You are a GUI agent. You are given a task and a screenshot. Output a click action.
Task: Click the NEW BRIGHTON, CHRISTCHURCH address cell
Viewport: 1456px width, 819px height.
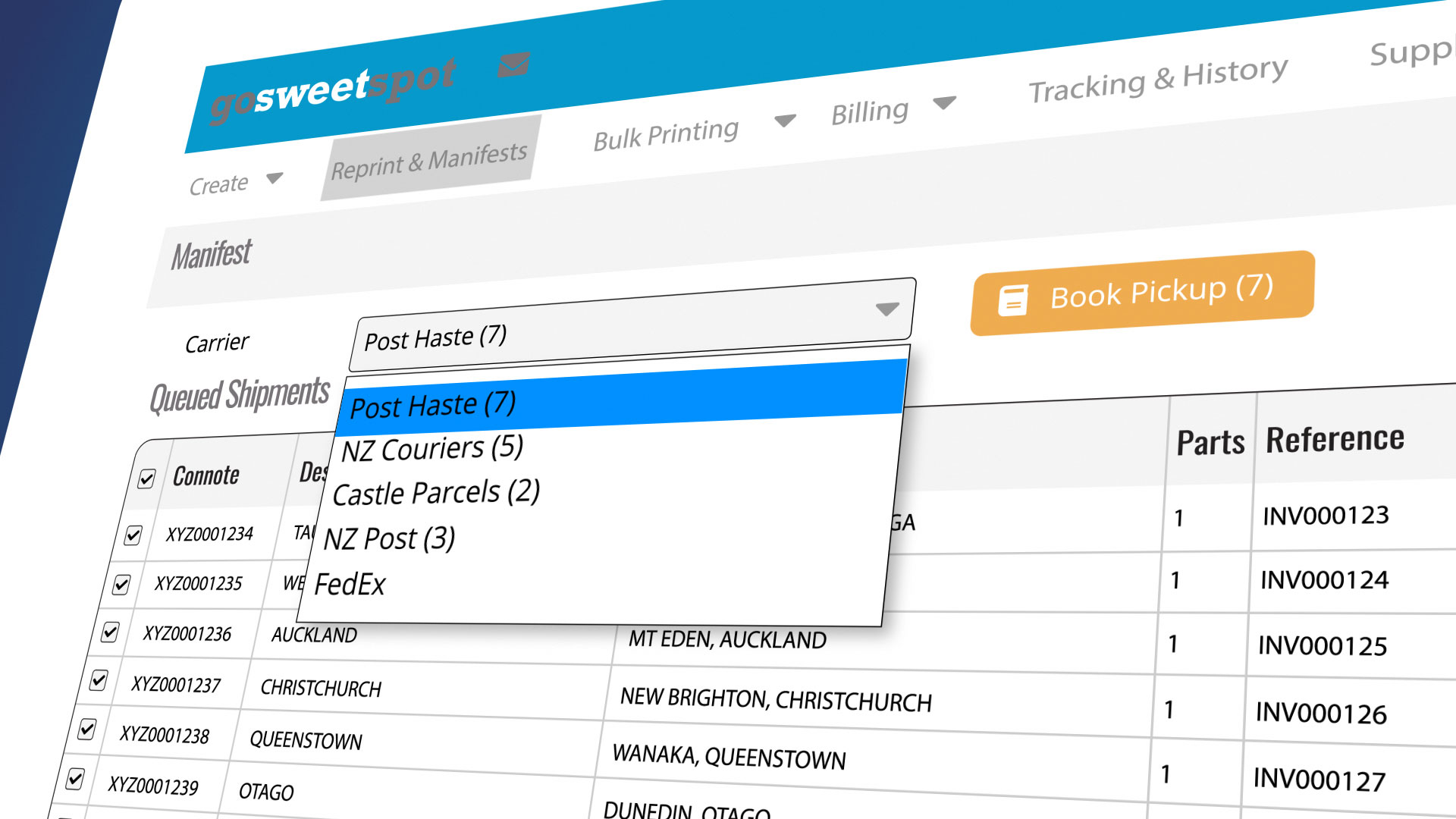(775, 700)
